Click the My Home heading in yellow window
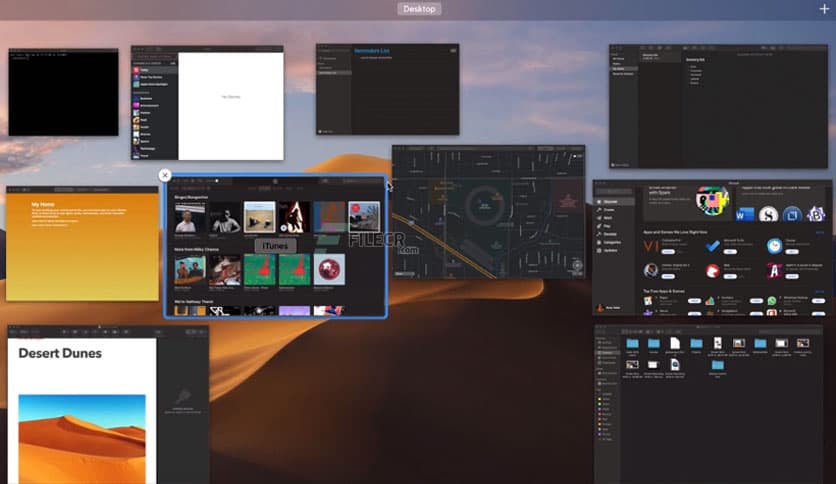This screenshot has width=836, height=484. pos(43,204)
